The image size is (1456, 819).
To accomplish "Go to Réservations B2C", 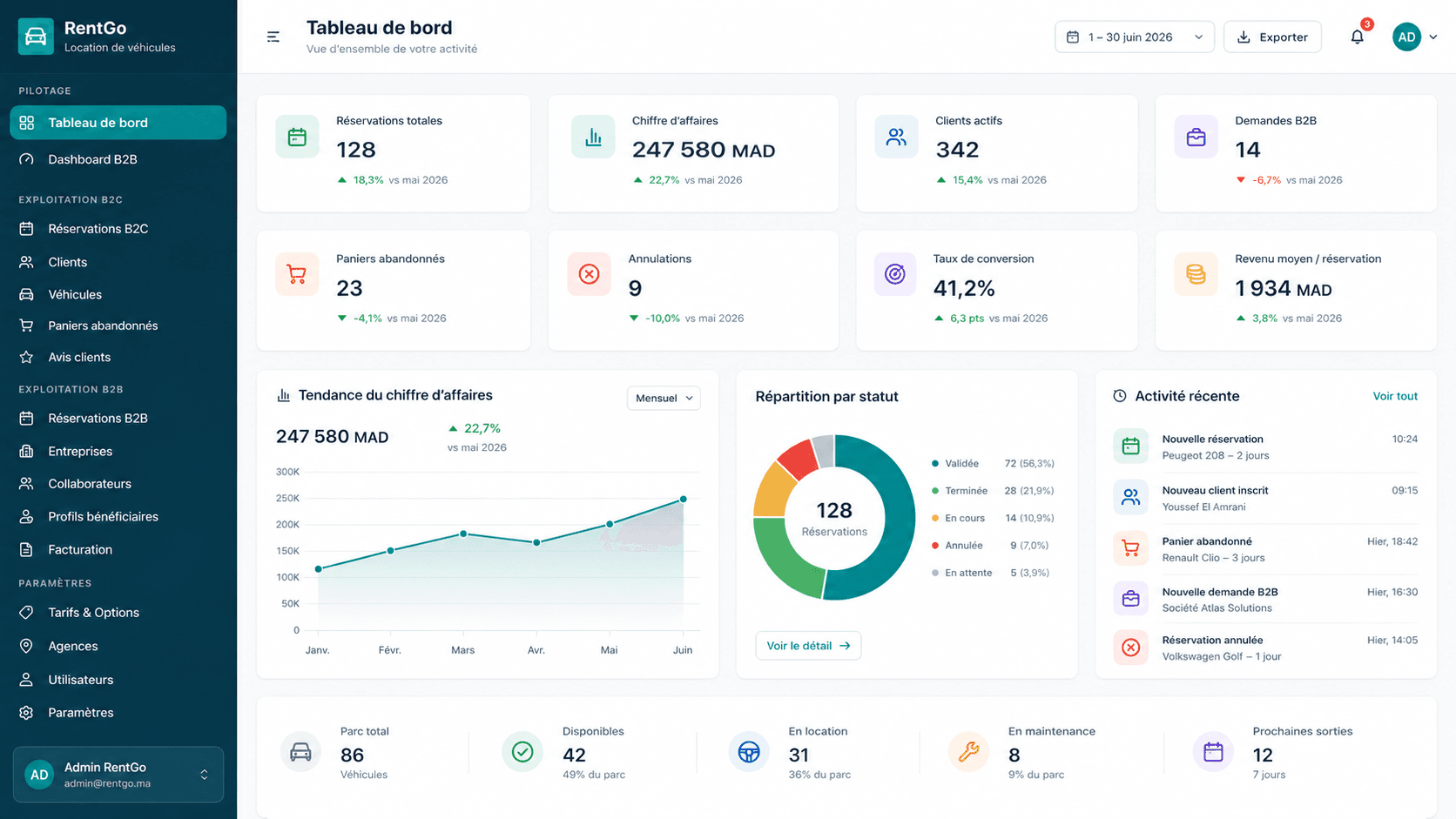I will [x=118, y=229].
